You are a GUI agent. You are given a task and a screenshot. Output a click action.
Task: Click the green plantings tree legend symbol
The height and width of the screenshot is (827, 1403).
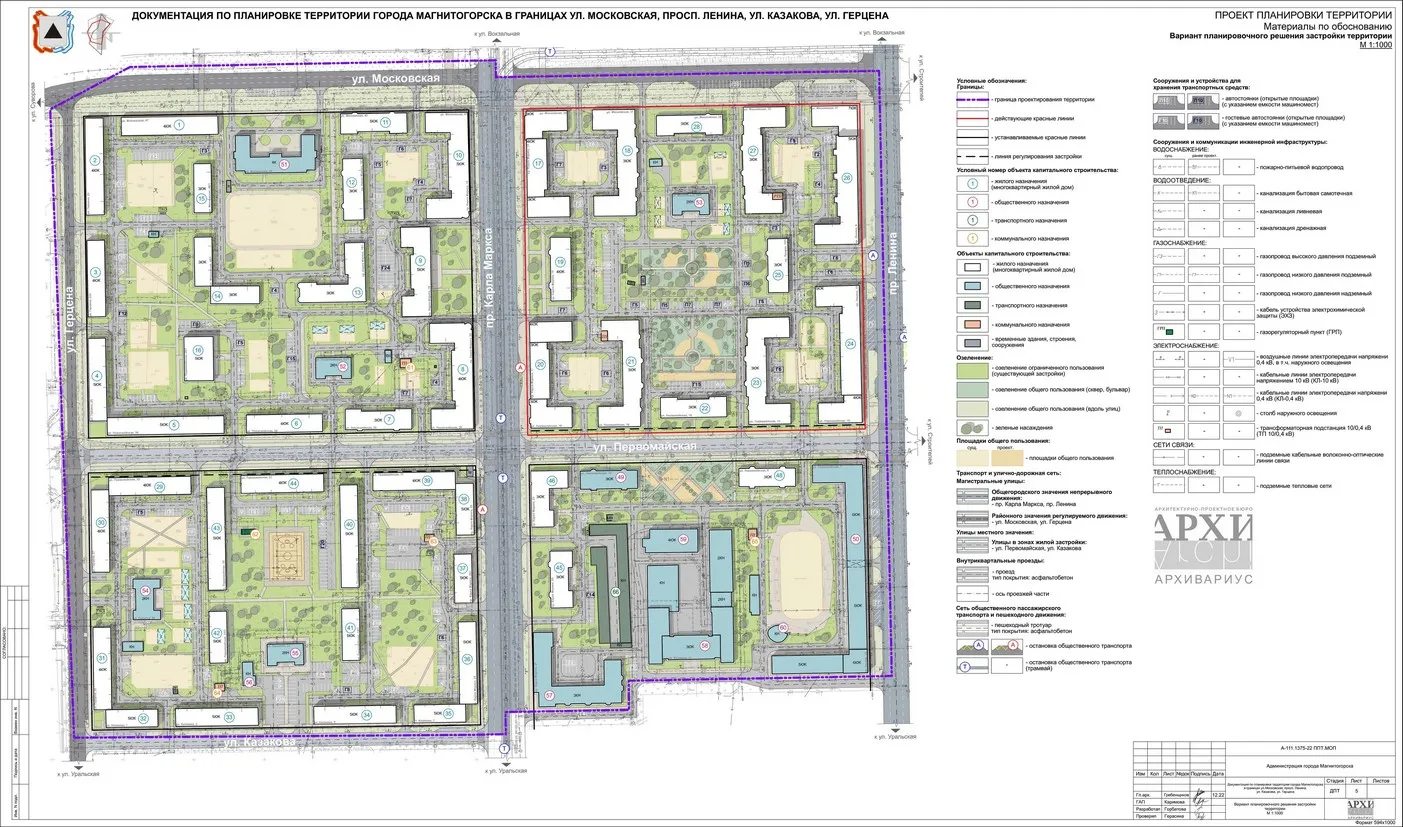pos(973,427)
